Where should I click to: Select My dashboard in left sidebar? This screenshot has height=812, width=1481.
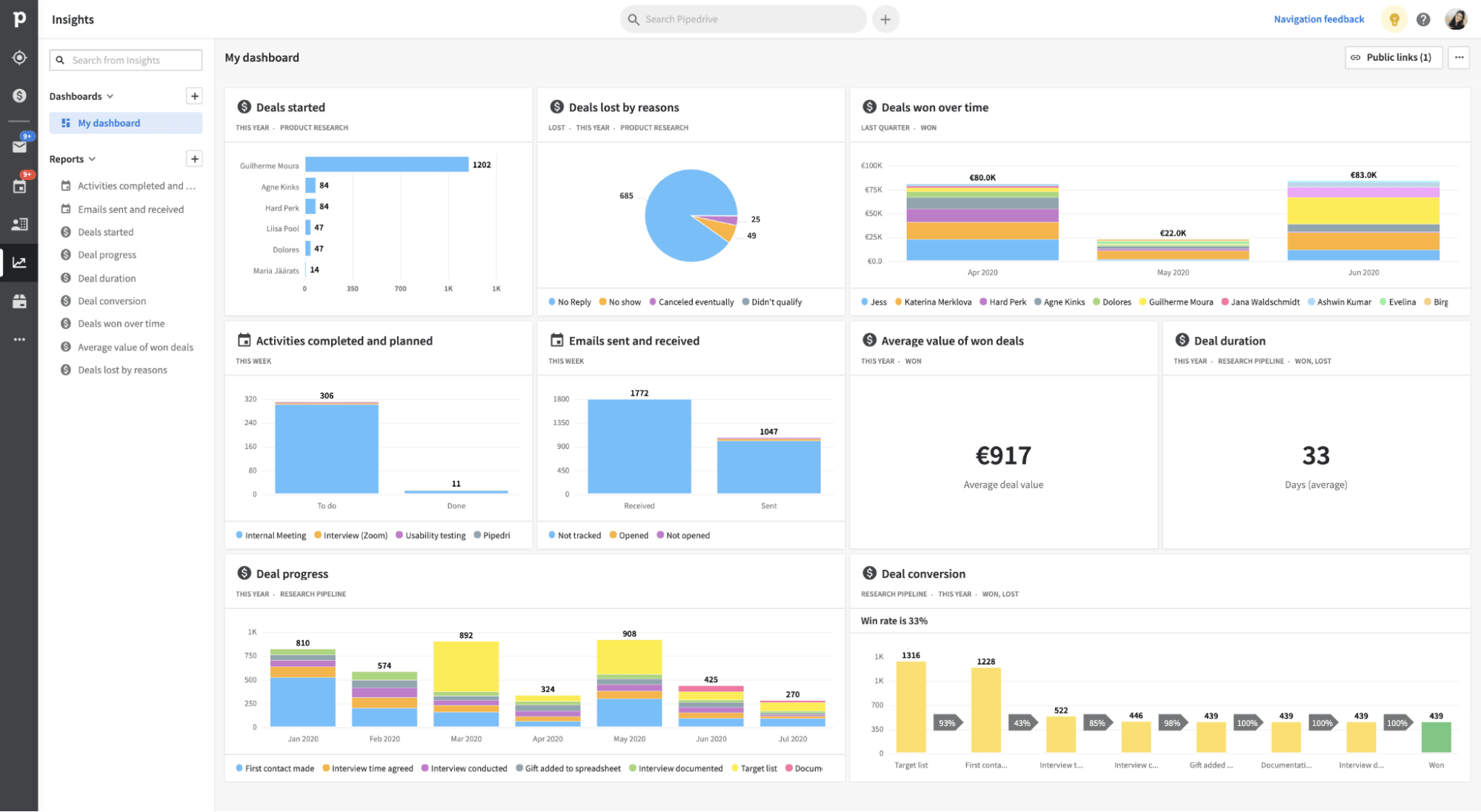point(108,122)
